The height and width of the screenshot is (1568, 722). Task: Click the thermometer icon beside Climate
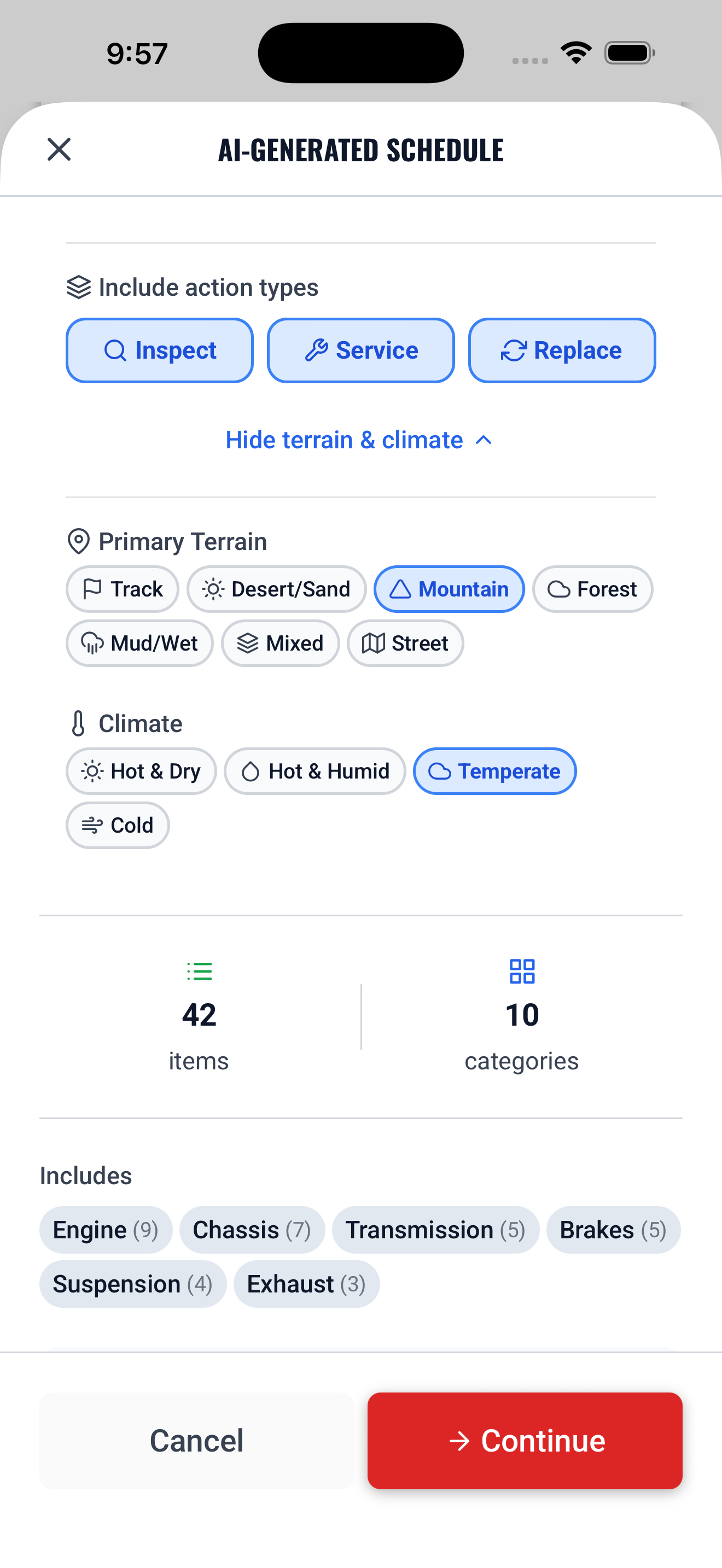pos(78,723)
